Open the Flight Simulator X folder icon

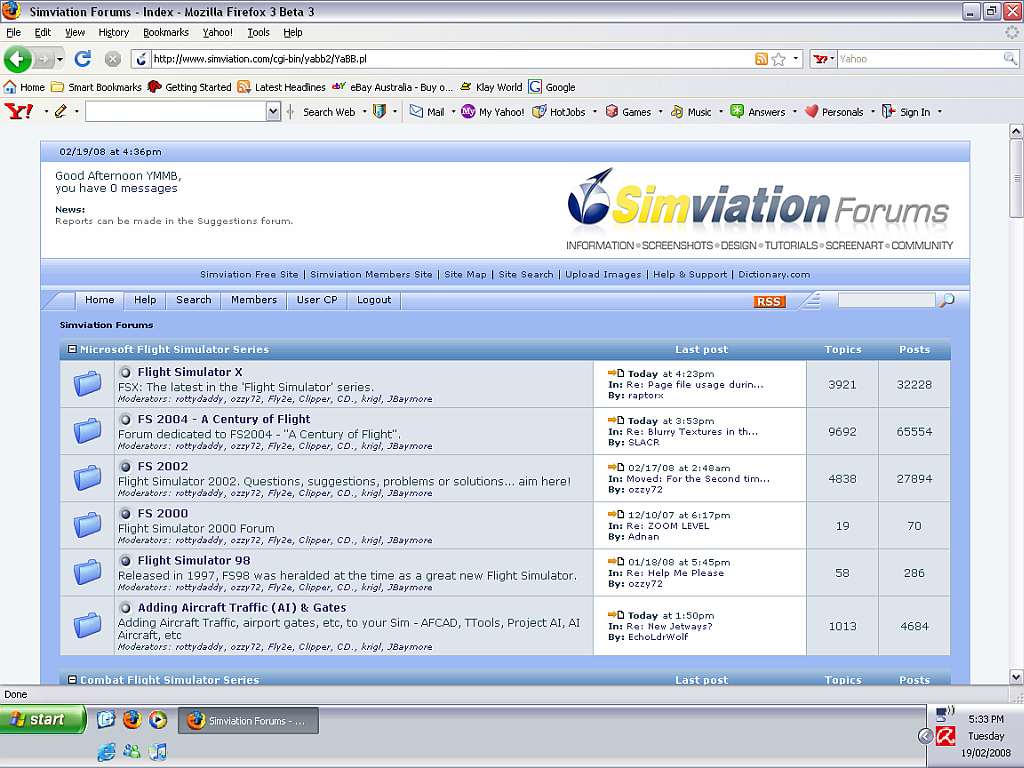click(x=88, y=384)
